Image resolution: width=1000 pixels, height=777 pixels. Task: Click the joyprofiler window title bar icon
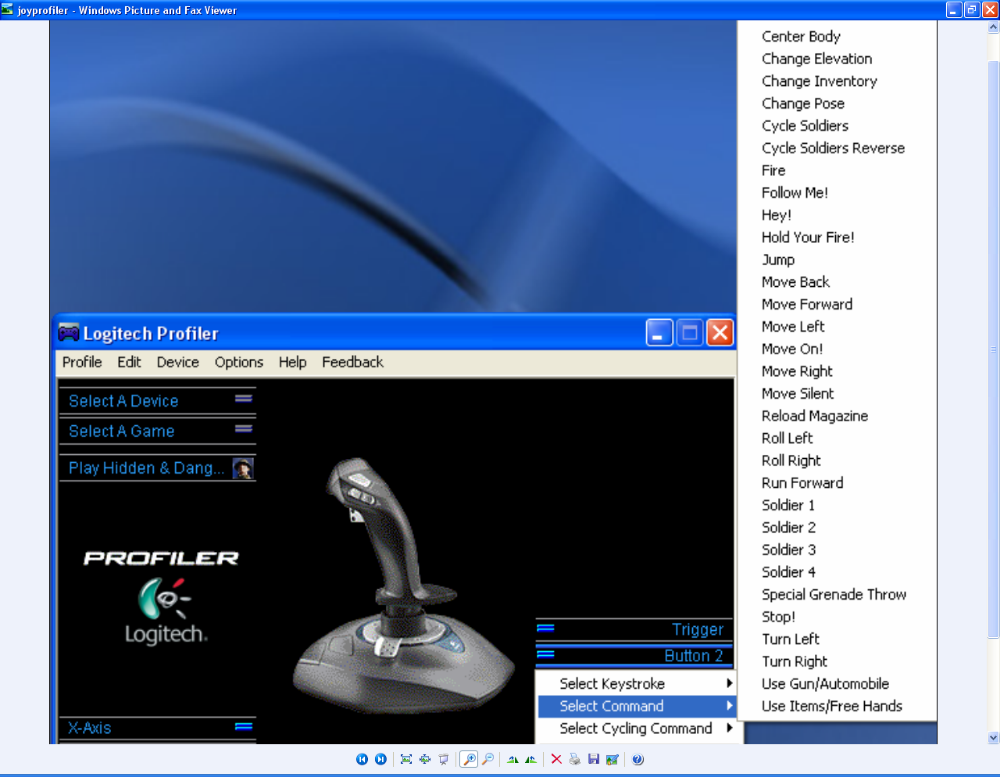[7, 10]
